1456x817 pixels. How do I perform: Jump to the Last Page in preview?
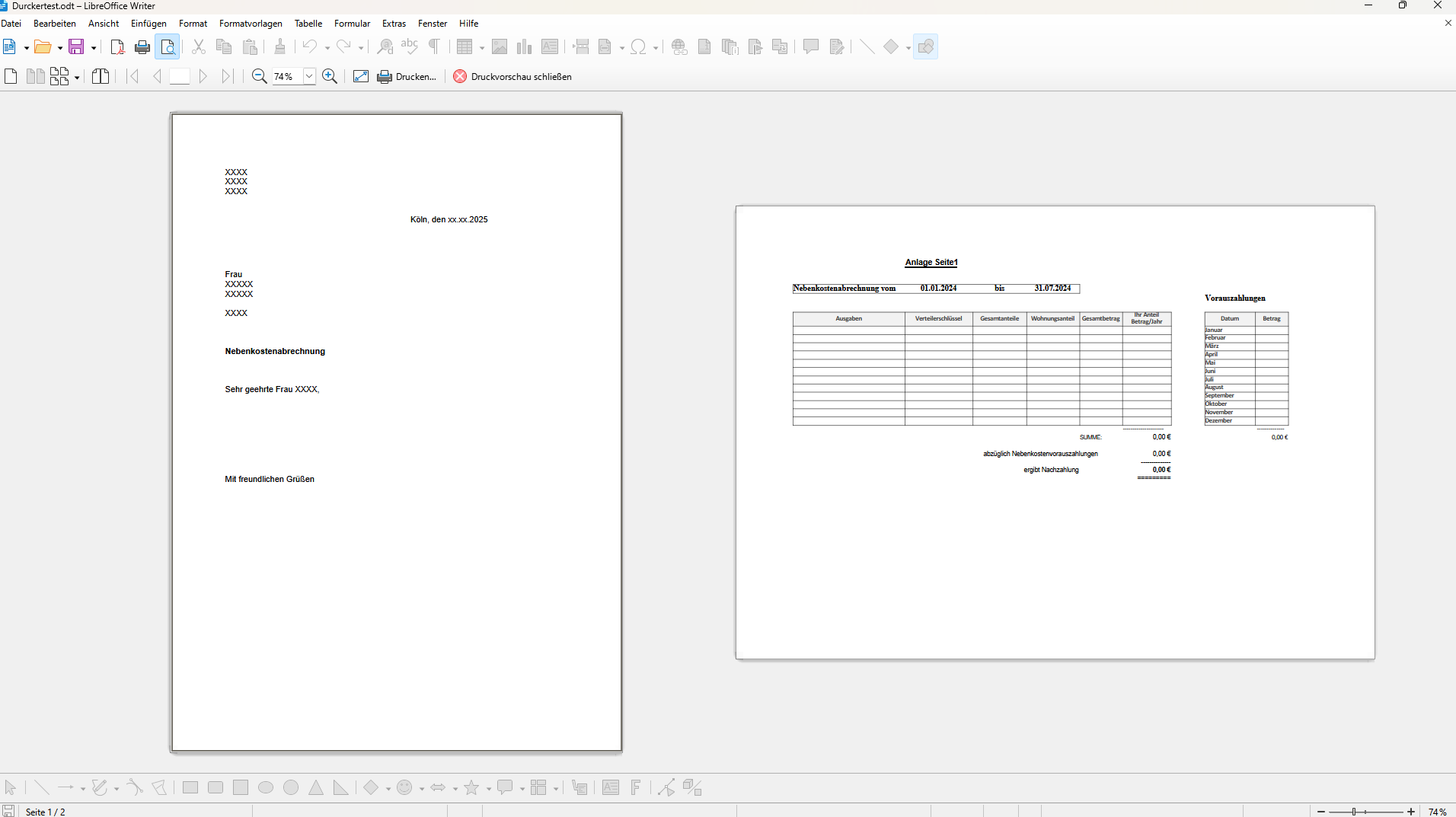coord(227,76)
